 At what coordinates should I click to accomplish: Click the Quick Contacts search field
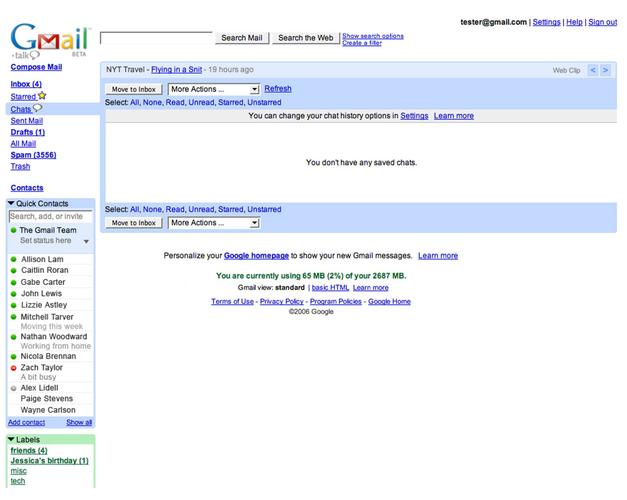[50, 216]
